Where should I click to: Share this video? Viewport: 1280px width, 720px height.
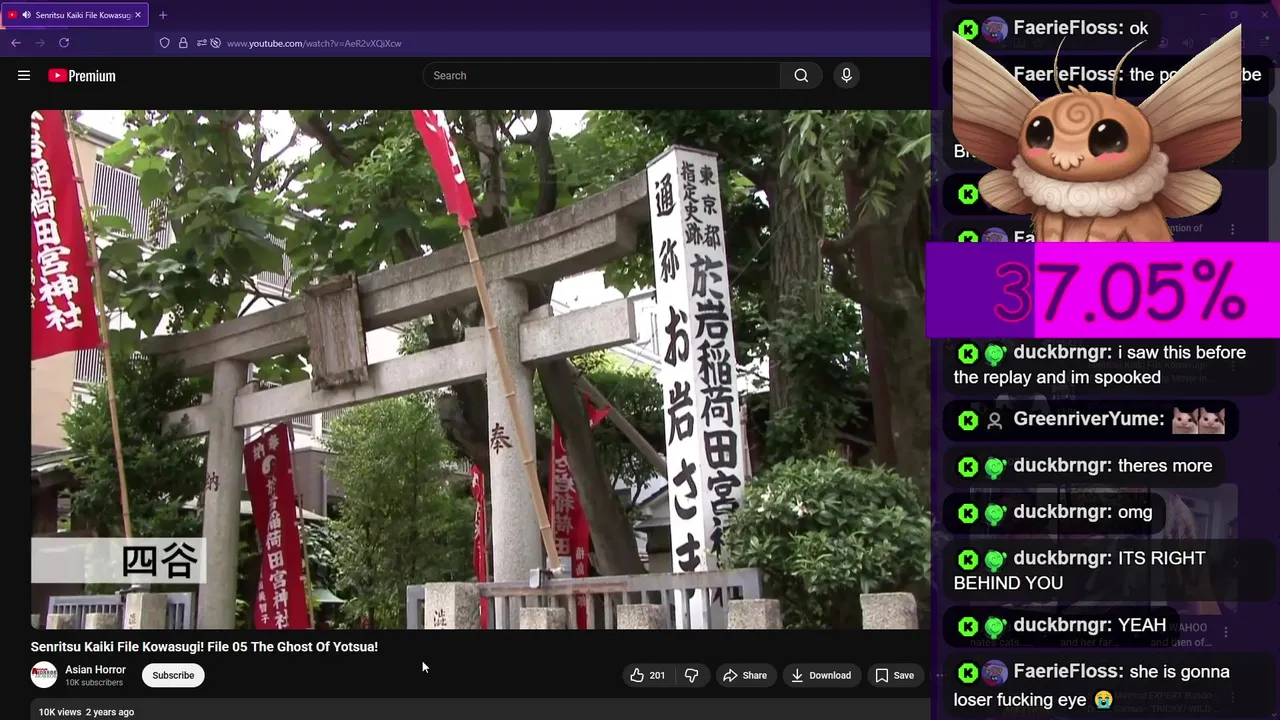[x=745, y=675]
